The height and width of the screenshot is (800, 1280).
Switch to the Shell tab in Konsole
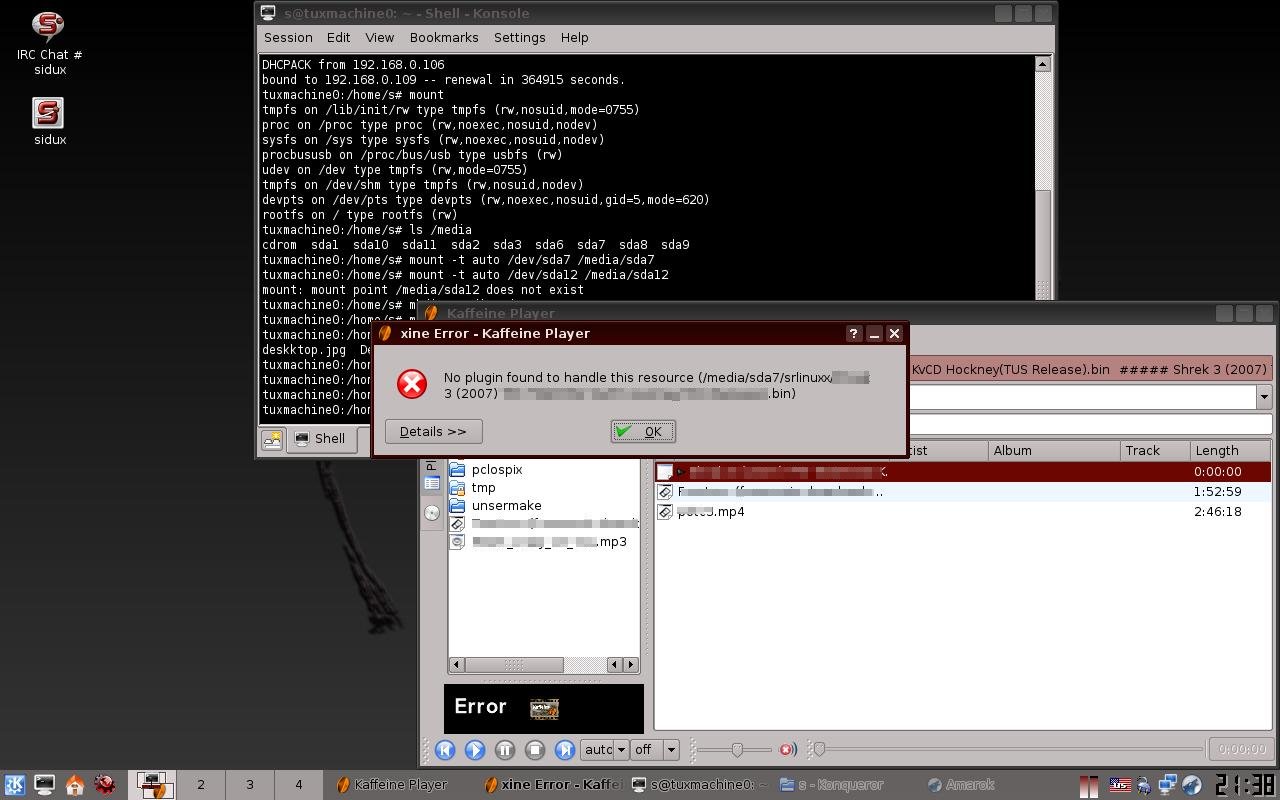point(321,439)
